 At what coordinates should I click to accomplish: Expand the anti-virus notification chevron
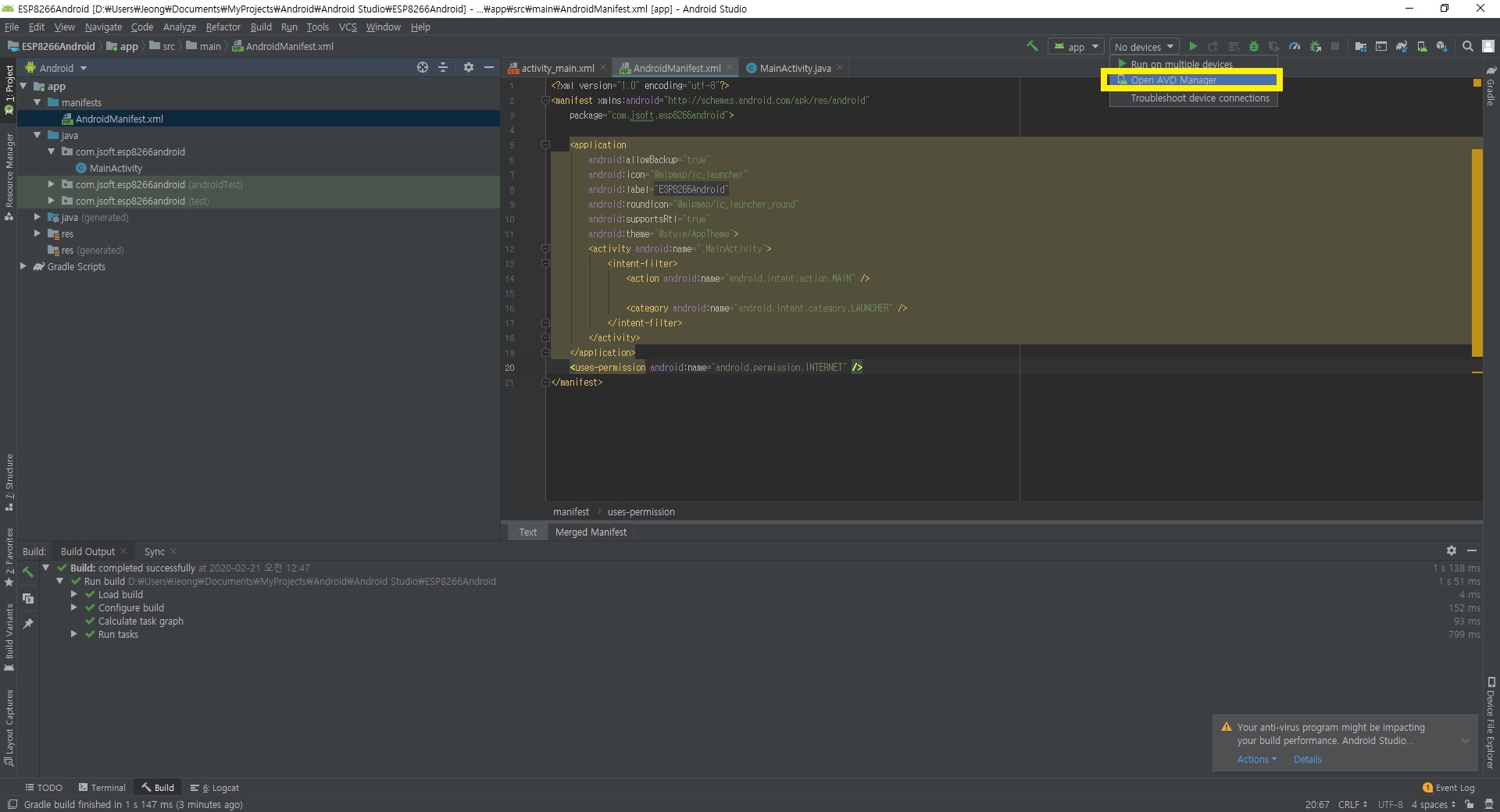tap(1466, 740)
